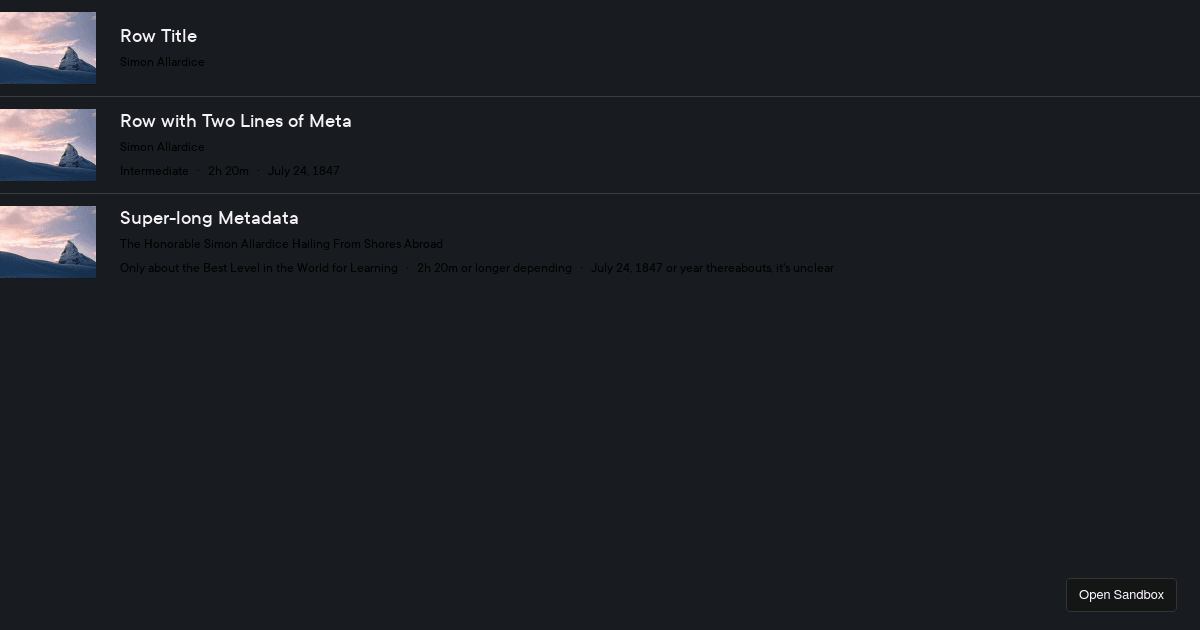Click the 2h 20m duration in second row
This screenshot has height=630, width=1200.
[x=228, y=171]
